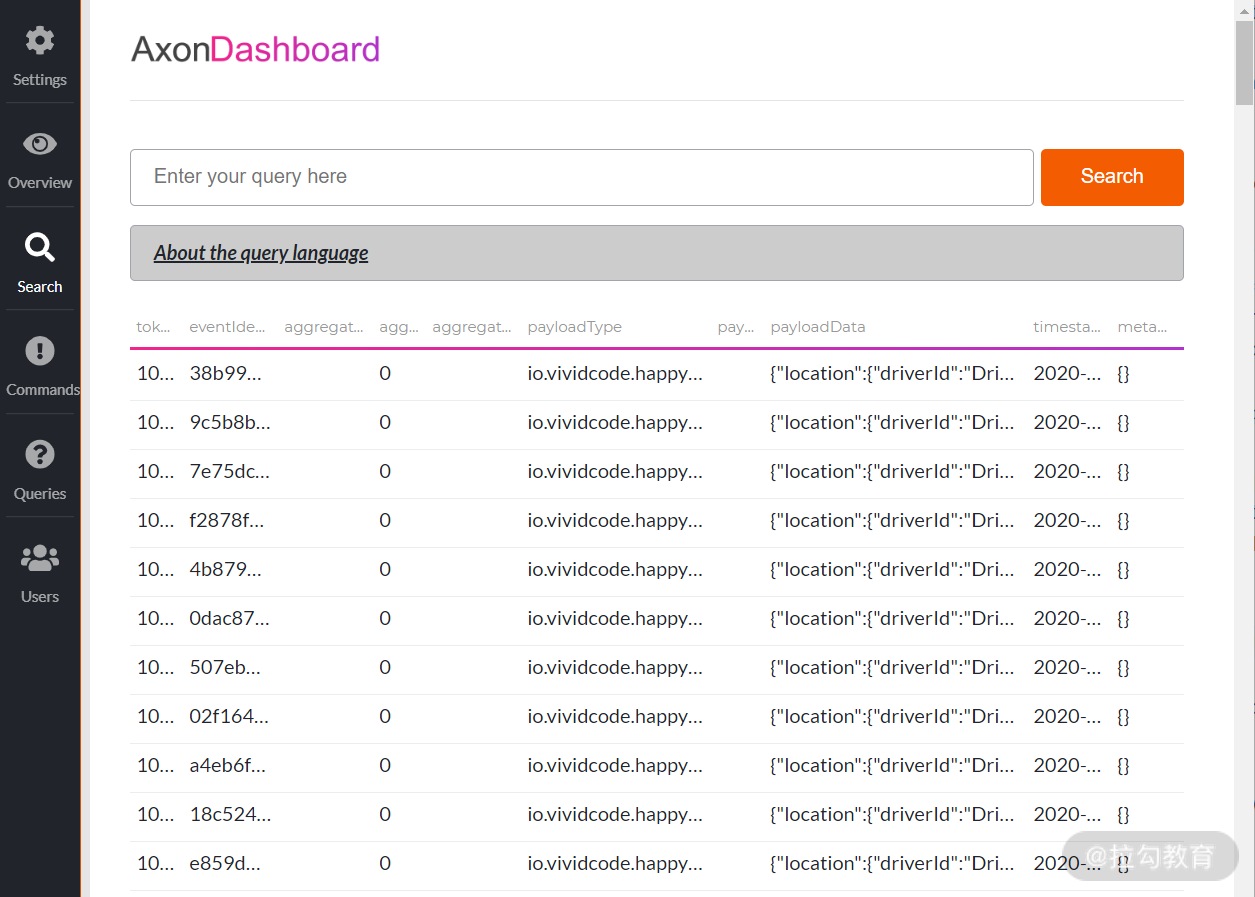Click the eventIde... column header
Screen dimensions: 1255x897
point(228,327)
